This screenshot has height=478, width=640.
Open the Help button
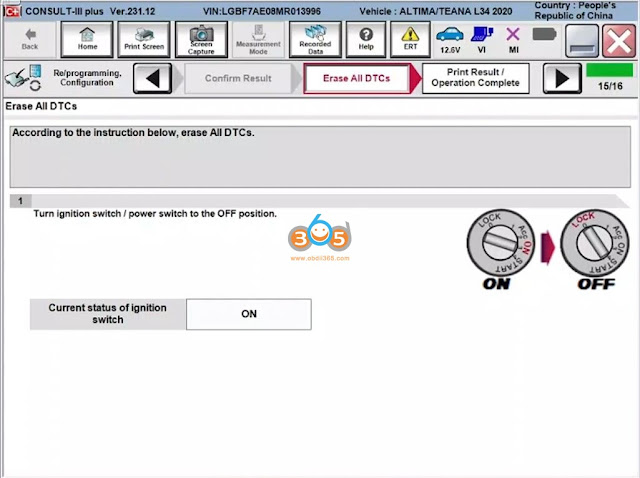[366, 40]
